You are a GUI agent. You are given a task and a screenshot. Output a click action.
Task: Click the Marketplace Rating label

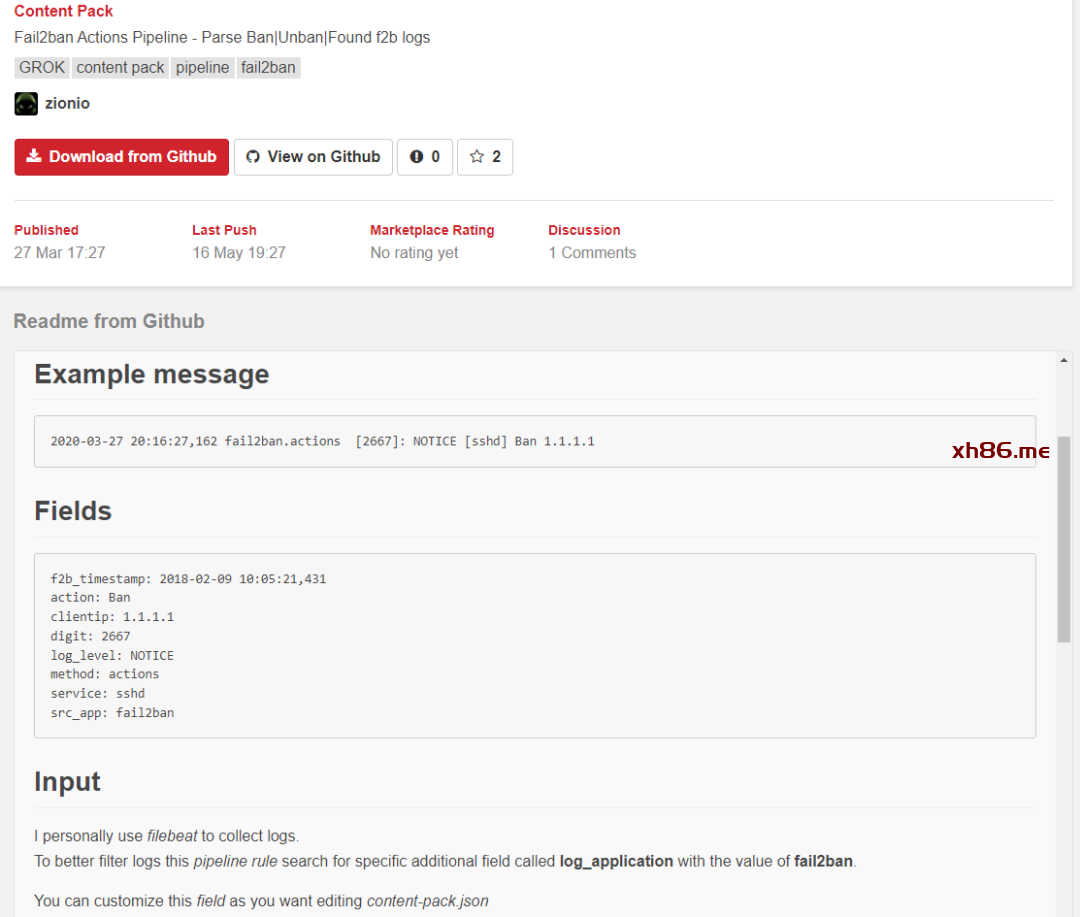pos(432,230)
